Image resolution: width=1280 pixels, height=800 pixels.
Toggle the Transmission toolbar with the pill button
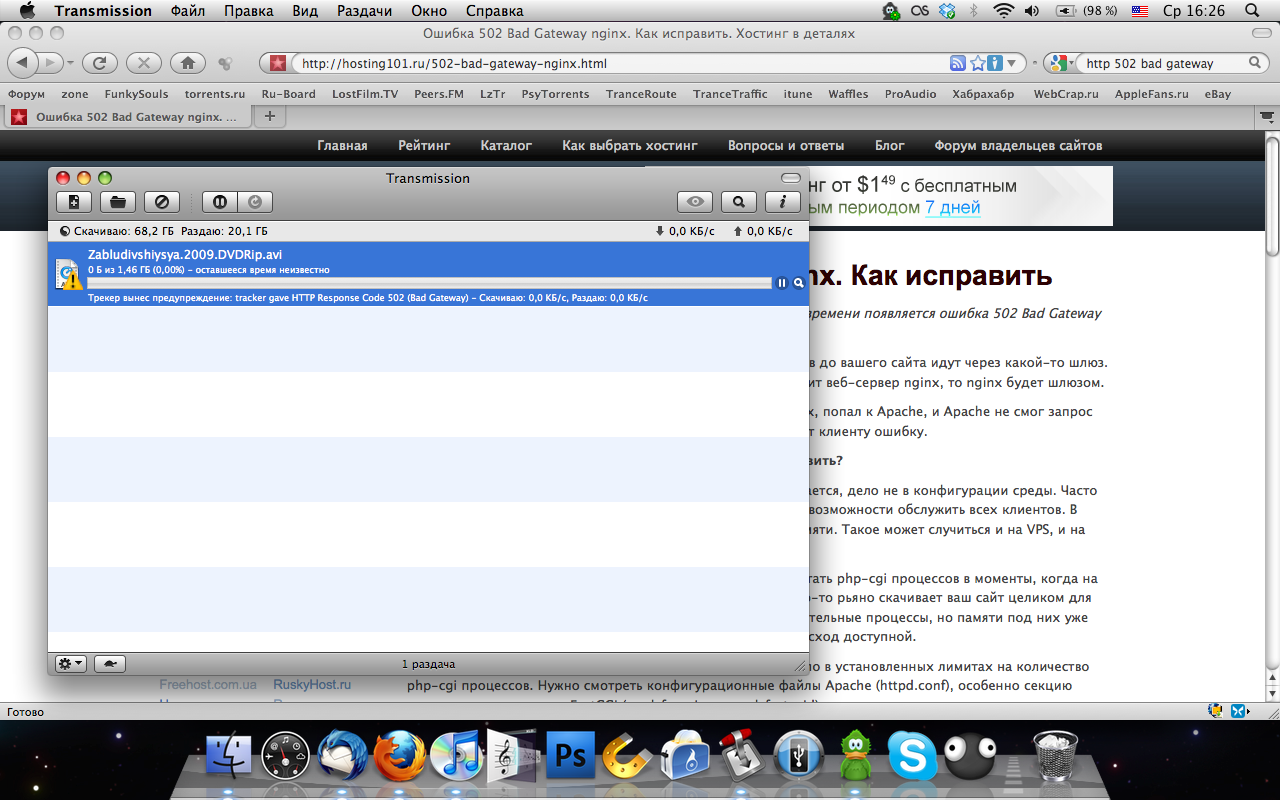click(791, 178)
